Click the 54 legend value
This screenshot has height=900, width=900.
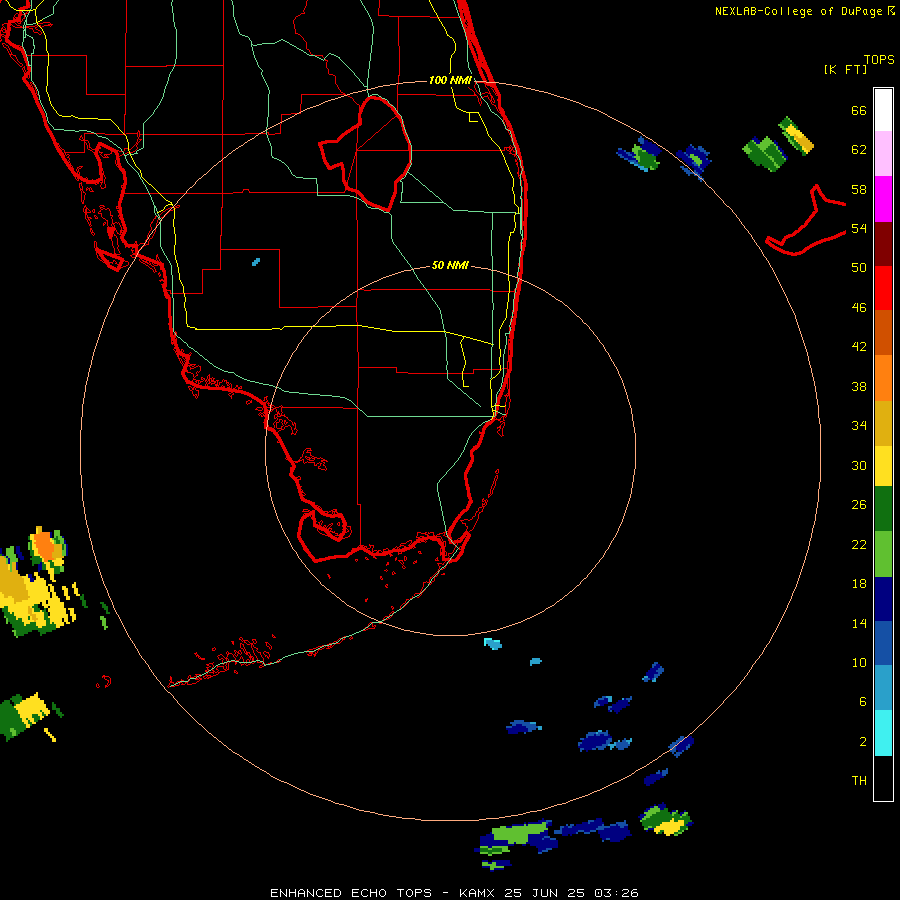(859, 228)
